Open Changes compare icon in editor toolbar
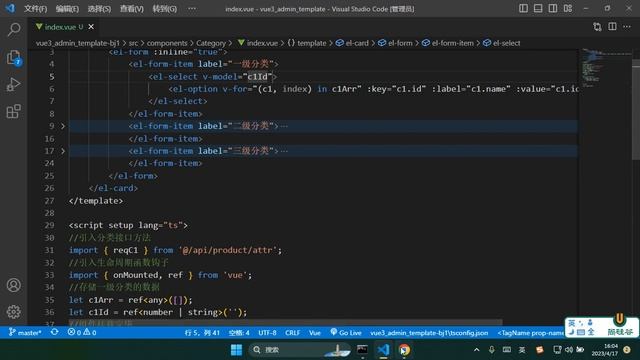 coord(597,27)
